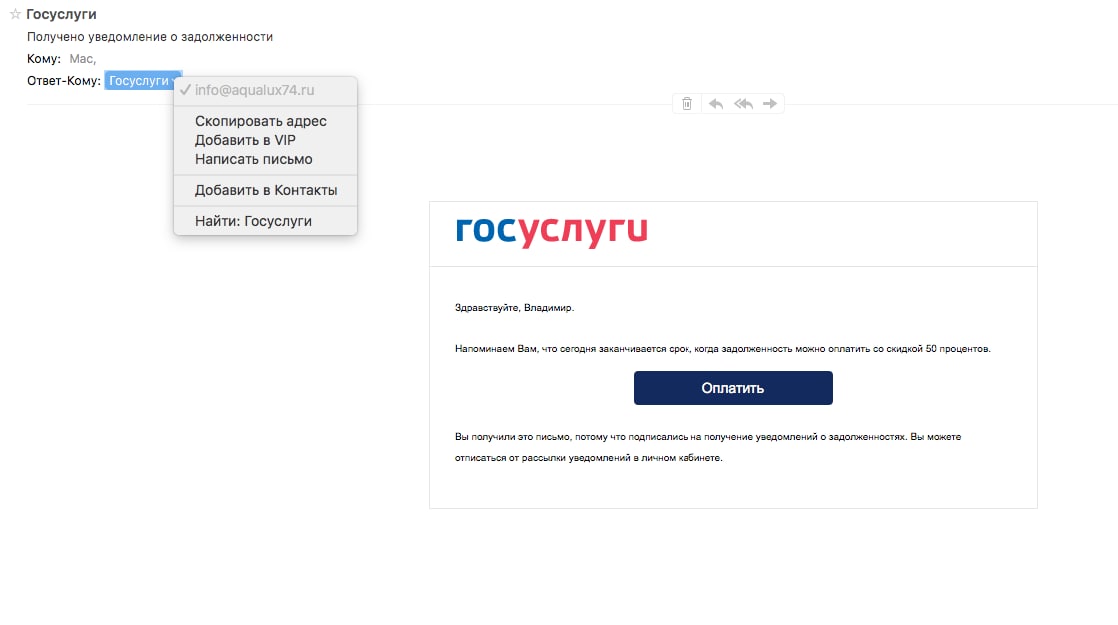Click the Кому: label

point(44,58)
